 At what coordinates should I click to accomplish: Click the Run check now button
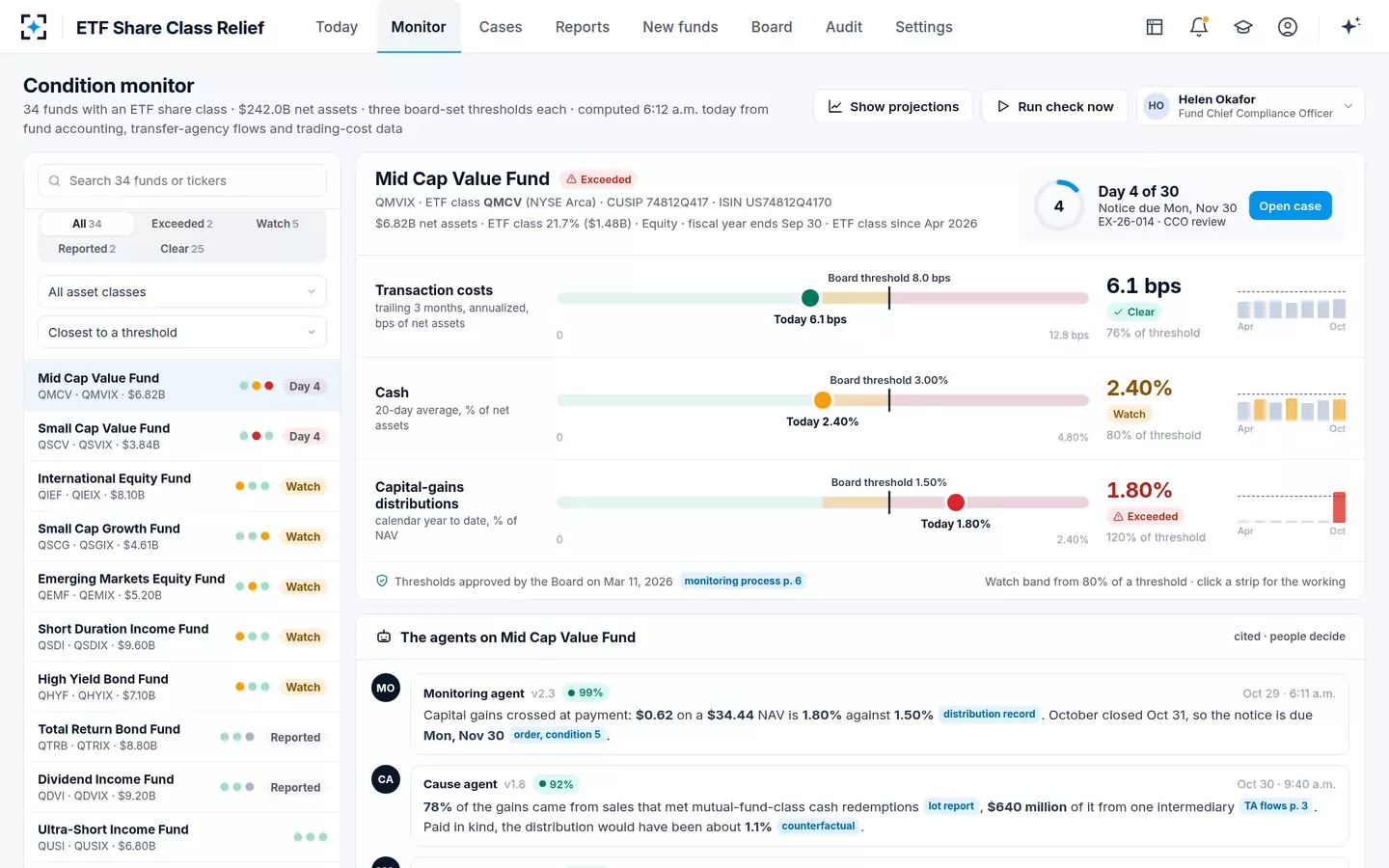pyautogui.click(x=1055, y=106)
